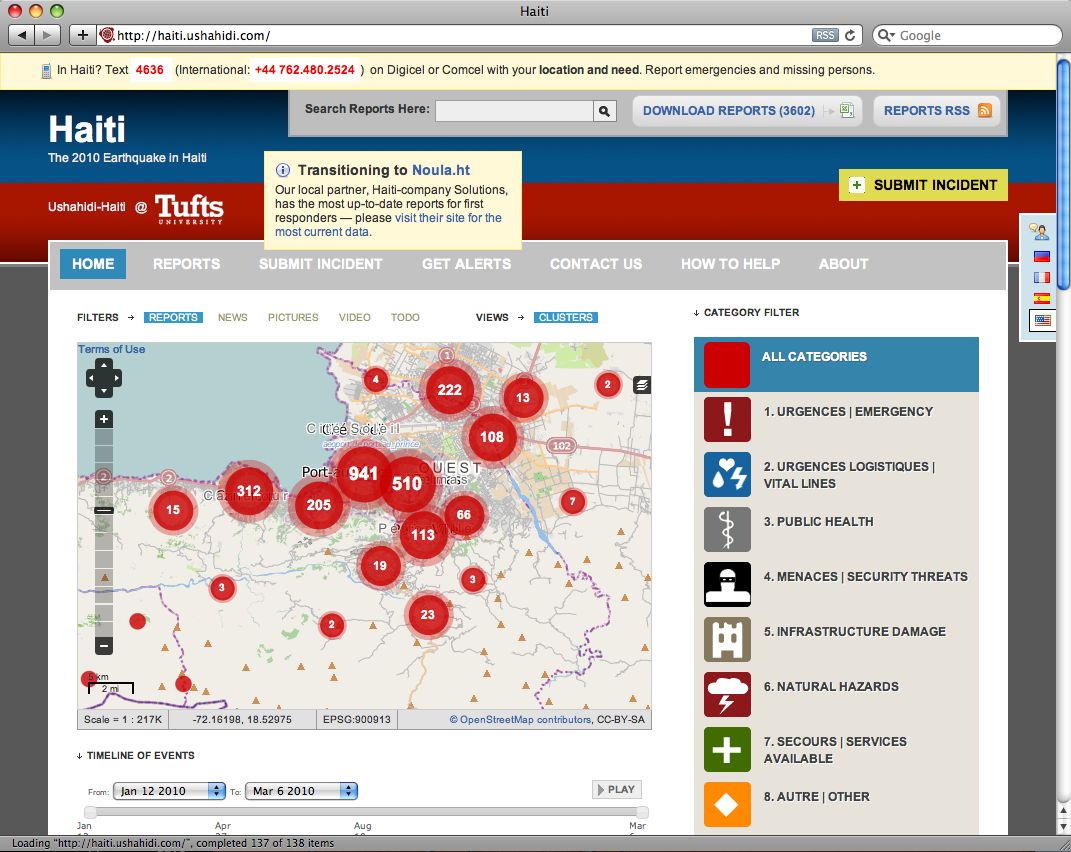Click Download Reports (3602) button
This screenshot has width=1071, height=852.
coord(747,111)
